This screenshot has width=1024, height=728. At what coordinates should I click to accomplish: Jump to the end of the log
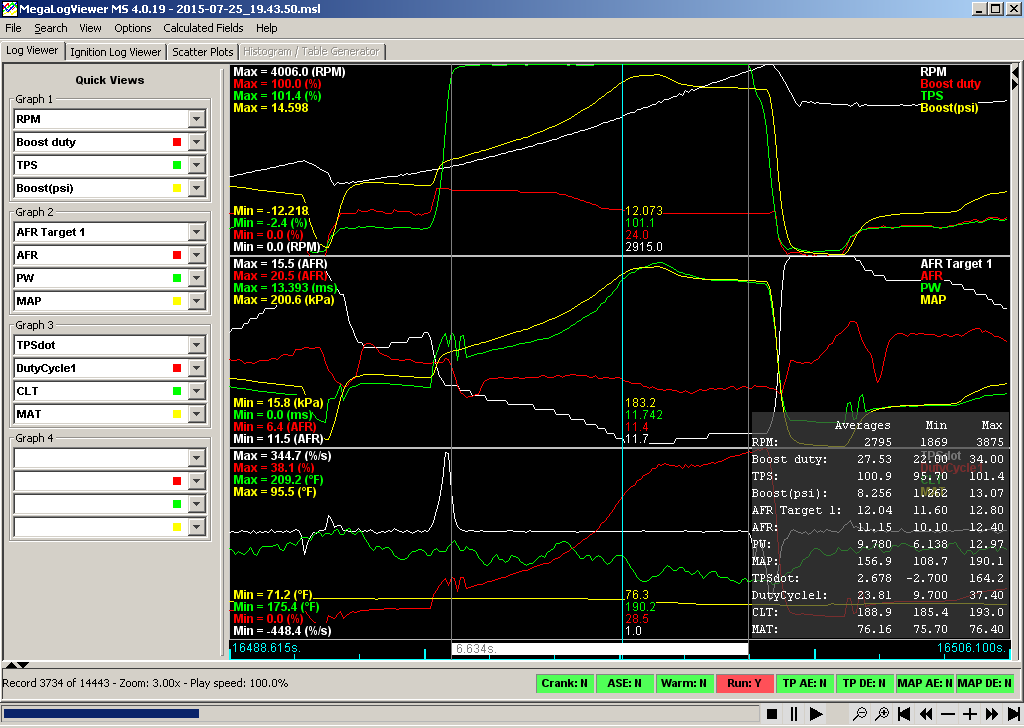[x=1012, y=714]
